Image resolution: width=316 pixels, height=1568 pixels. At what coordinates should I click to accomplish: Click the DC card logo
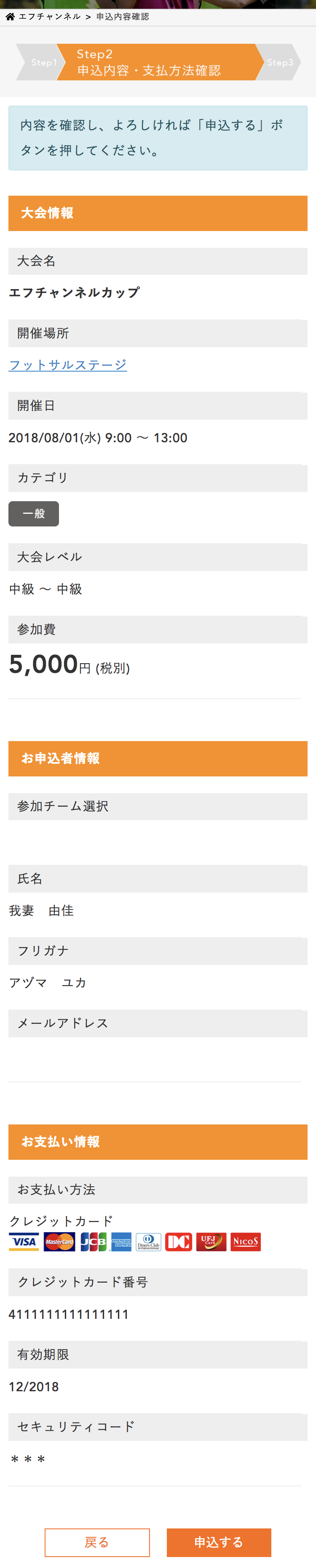pyautogui.click(x=178, y=1242)
